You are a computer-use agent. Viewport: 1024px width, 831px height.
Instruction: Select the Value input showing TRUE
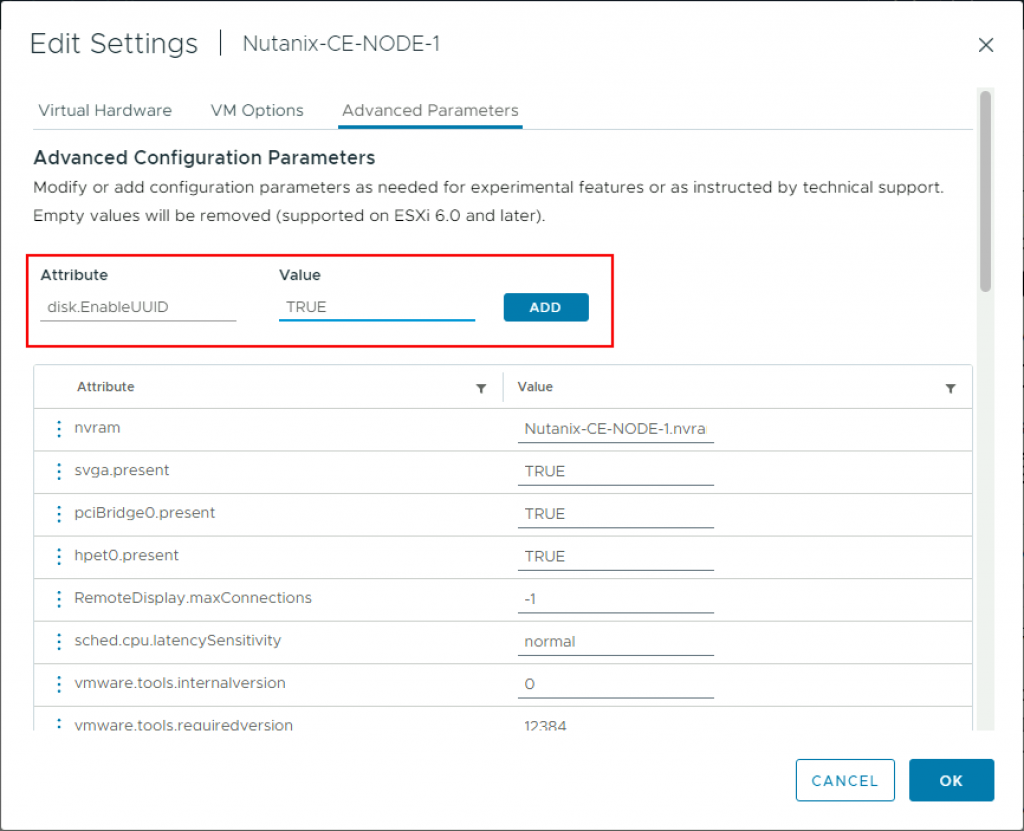tap(377, 307)
